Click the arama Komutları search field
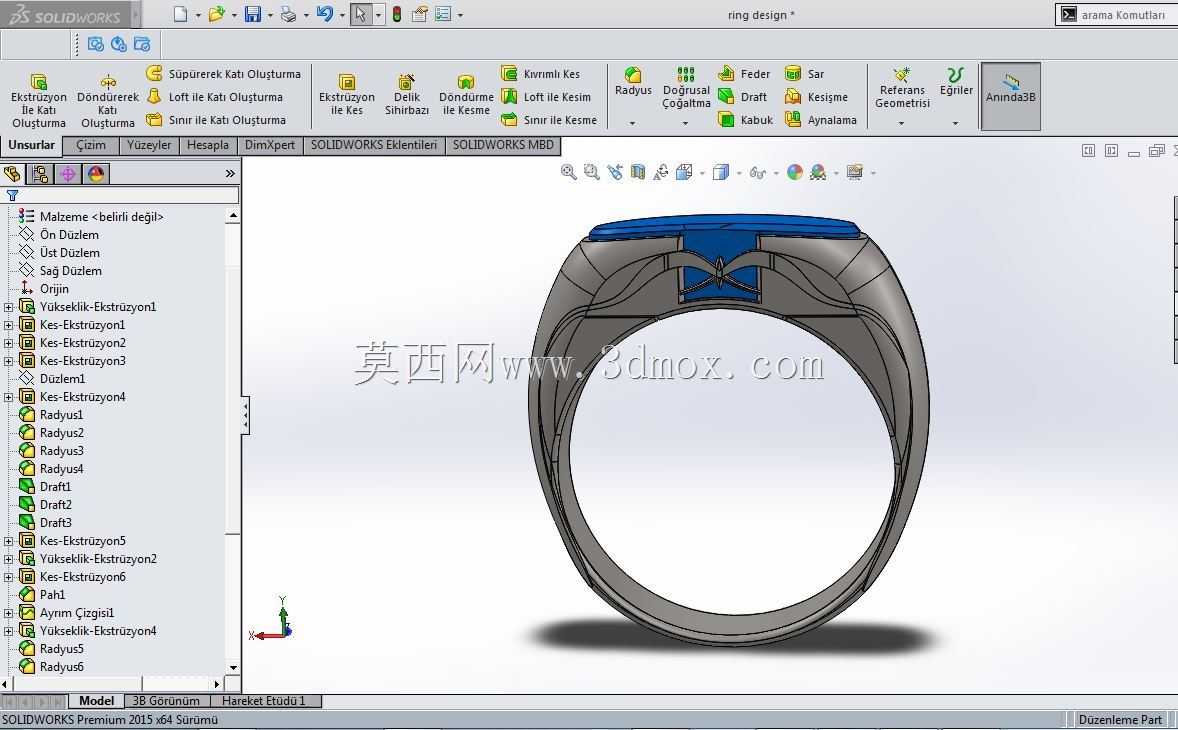 coord(1116,14)
